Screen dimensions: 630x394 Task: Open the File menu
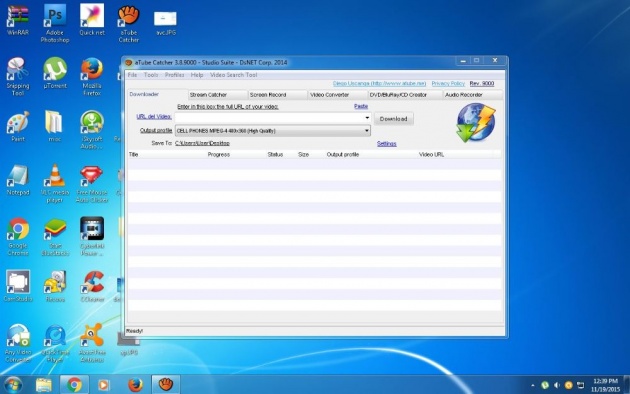point(132,75)
